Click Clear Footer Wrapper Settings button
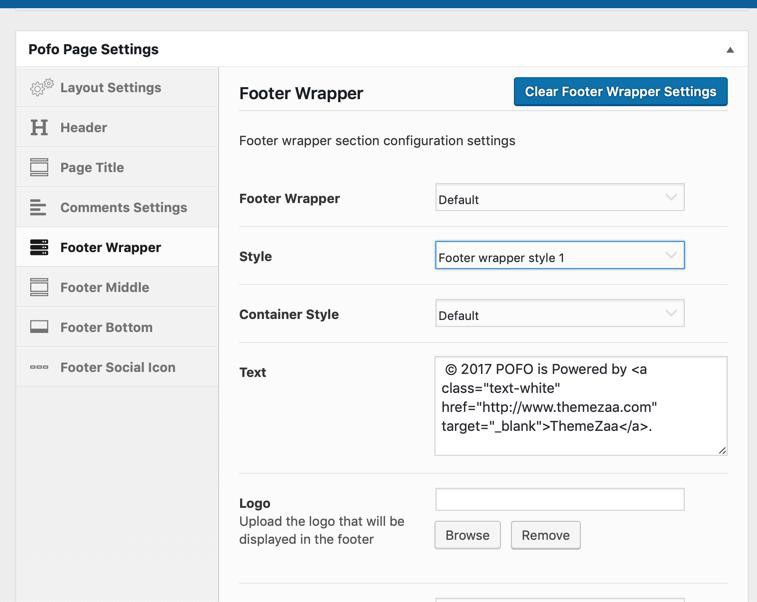The image size is (757, 602). (x=620, y=92)
